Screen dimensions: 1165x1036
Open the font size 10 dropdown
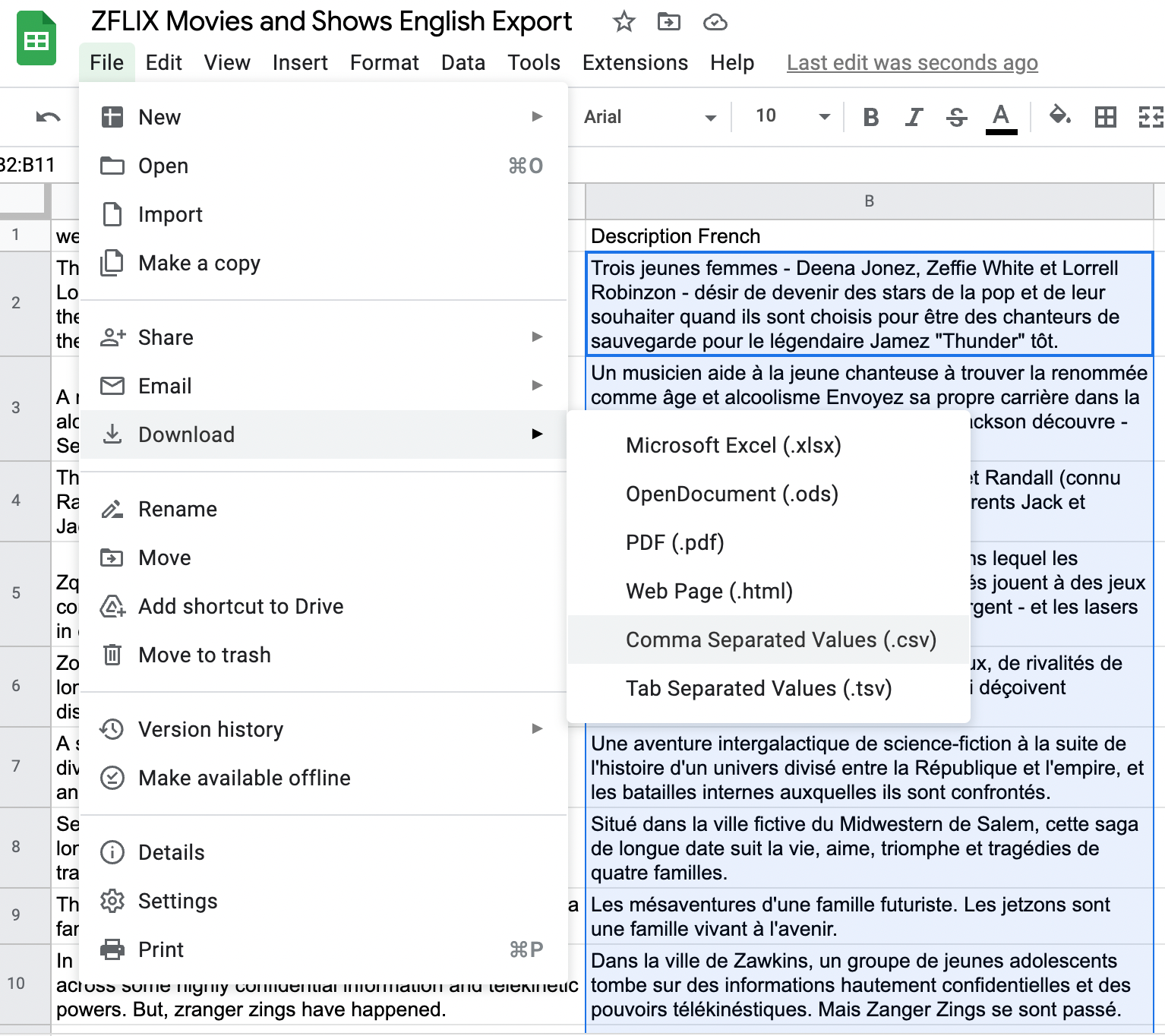pyautogui.click(x=791, y=117)
